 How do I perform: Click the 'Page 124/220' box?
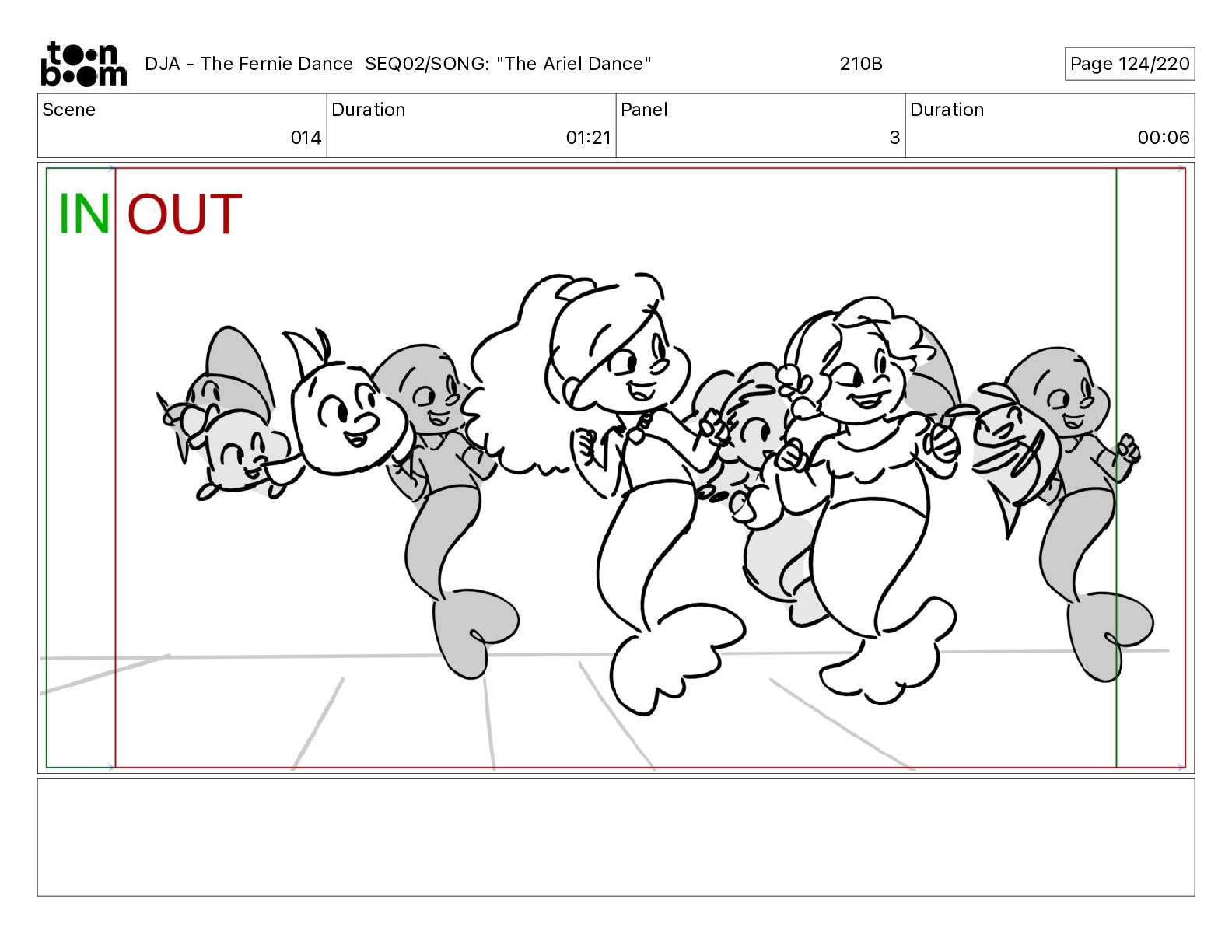click(x=1129, y=64)
